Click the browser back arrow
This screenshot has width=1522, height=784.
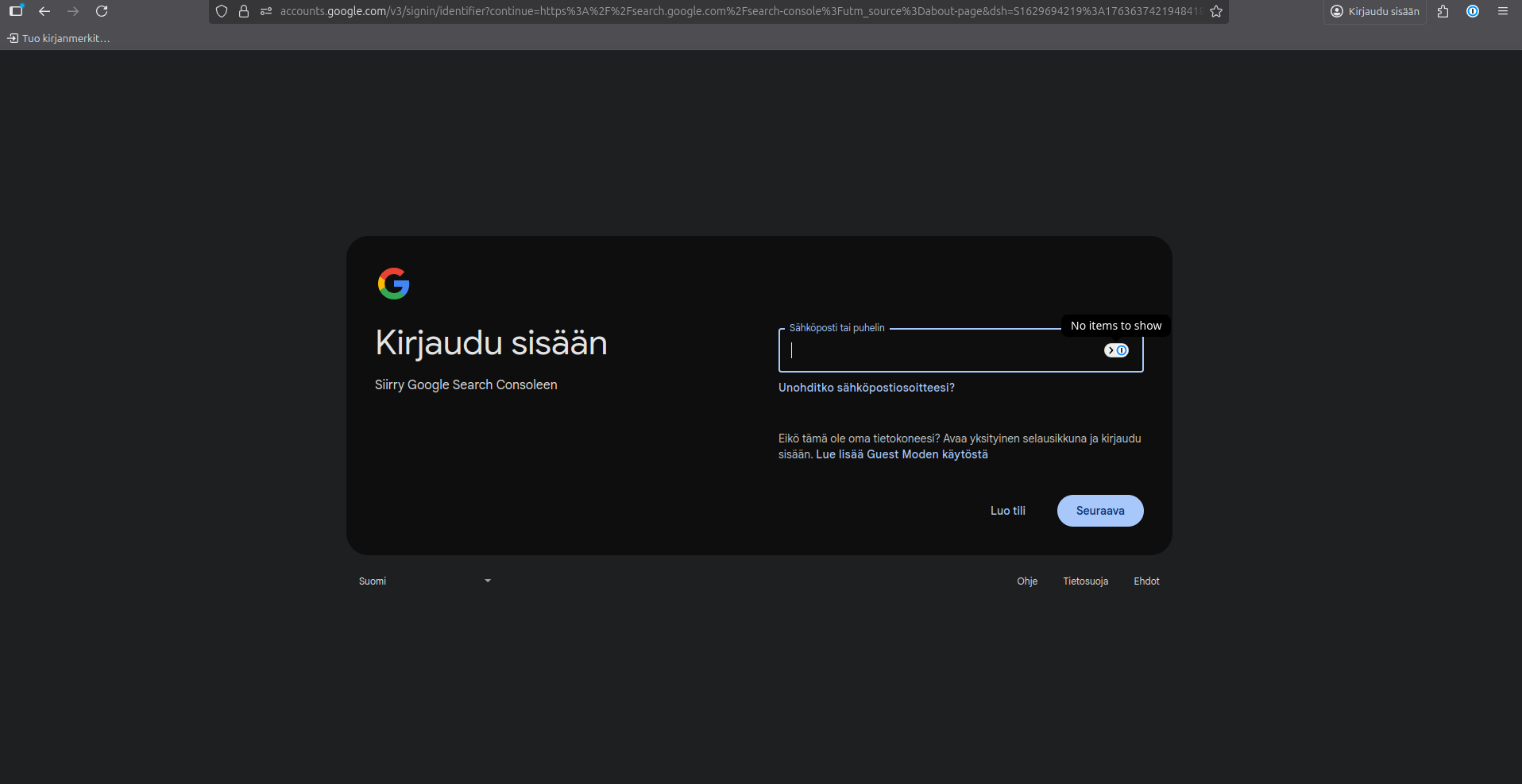coord(44,11)
